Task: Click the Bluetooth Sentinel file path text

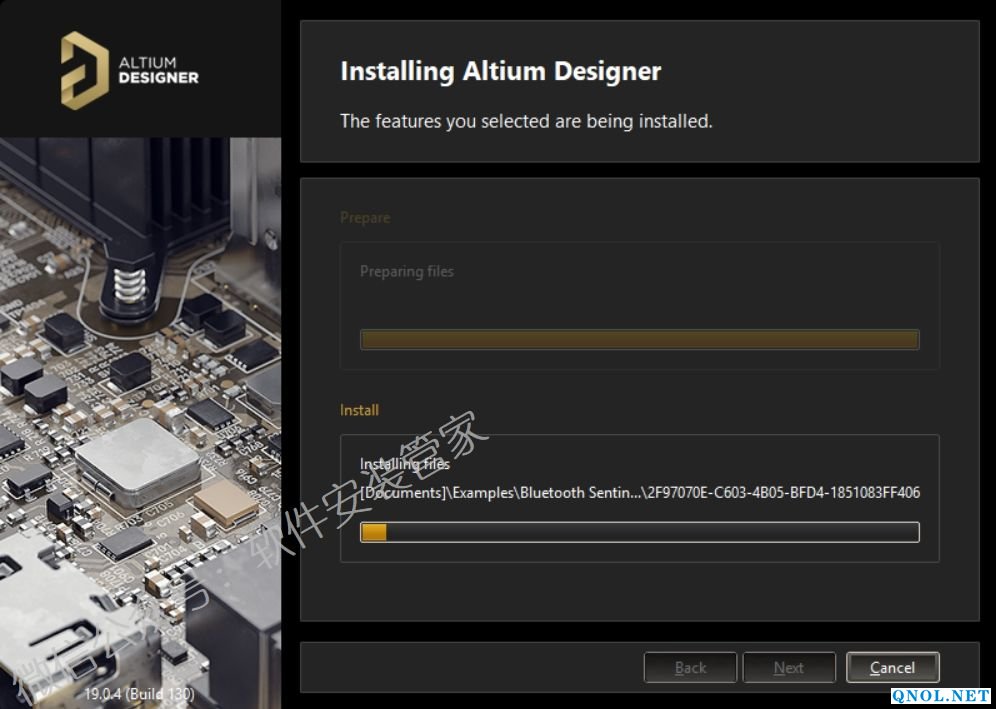Action: [640, 492]
